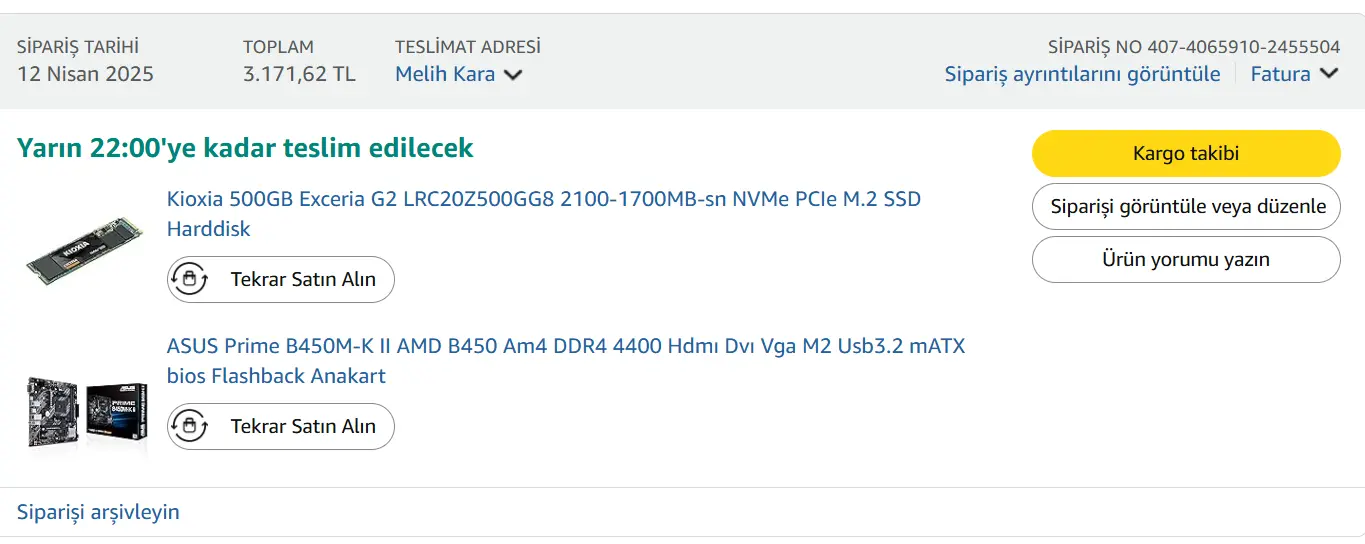Screen dimensions: 1365x544
Task: Click the buy-again cart icon for ASUS motherboard
Action: [190, 426]
